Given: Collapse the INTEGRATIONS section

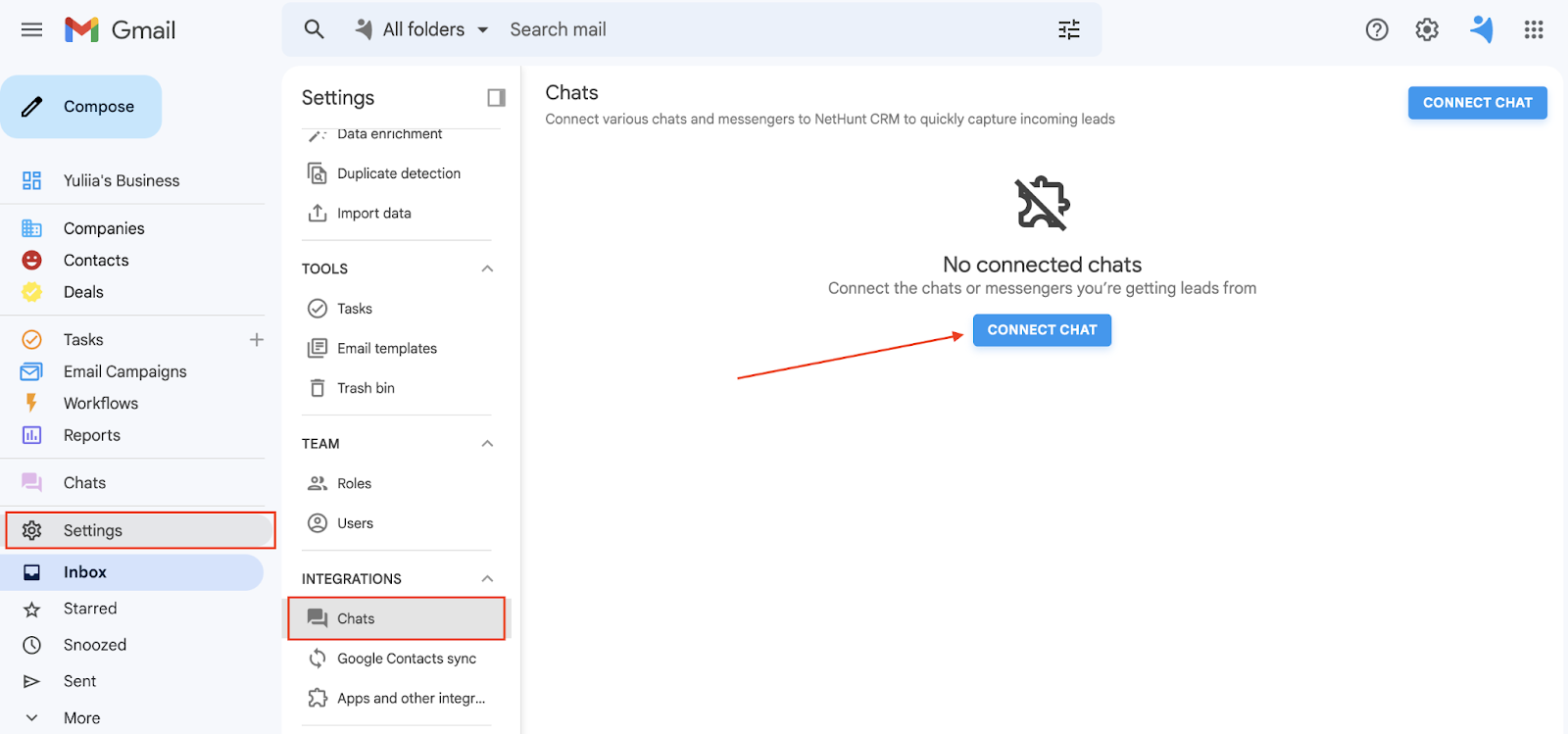Looking at the screenshot, I should [x=487, y=578].
